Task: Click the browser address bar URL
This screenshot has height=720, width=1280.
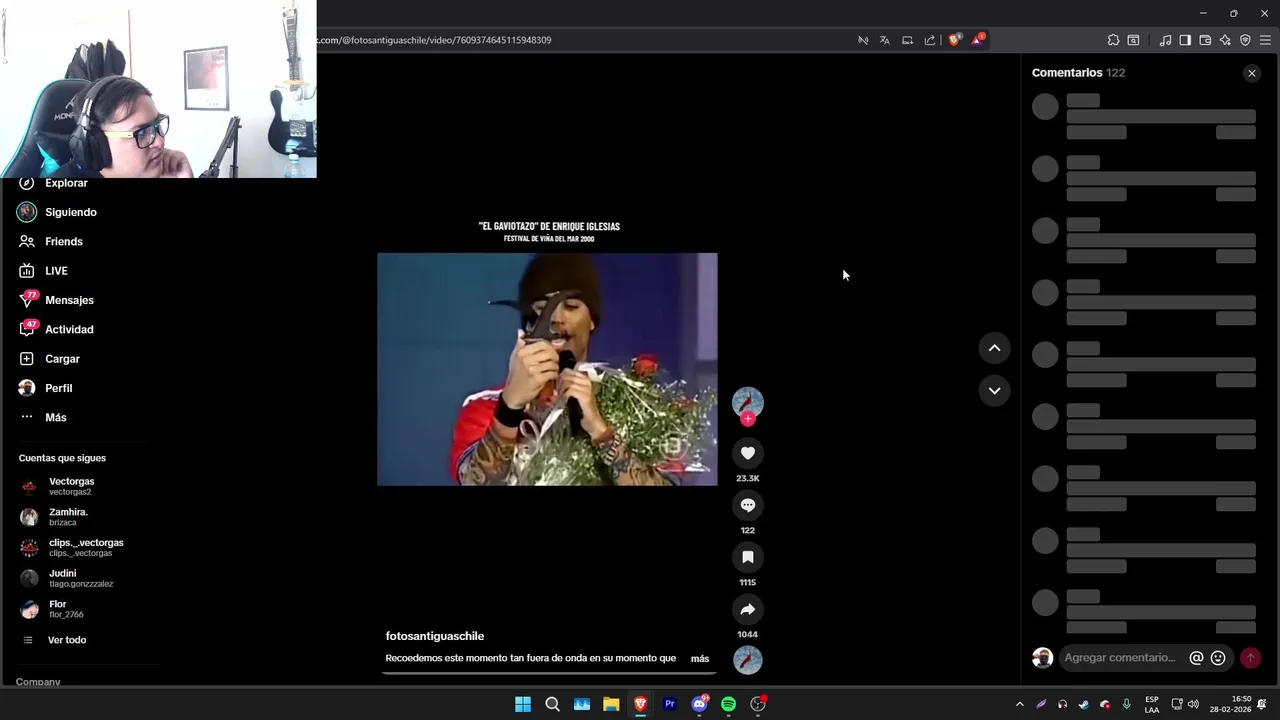Action: pos(434,40)
